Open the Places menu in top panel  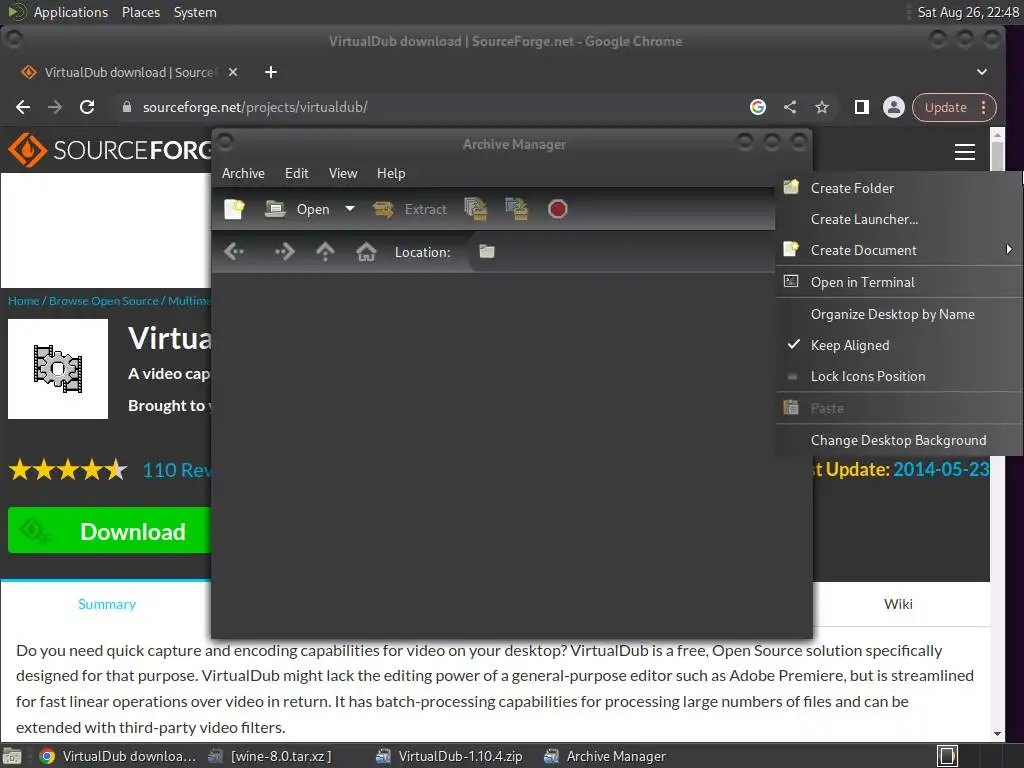(x=141, y=12)
